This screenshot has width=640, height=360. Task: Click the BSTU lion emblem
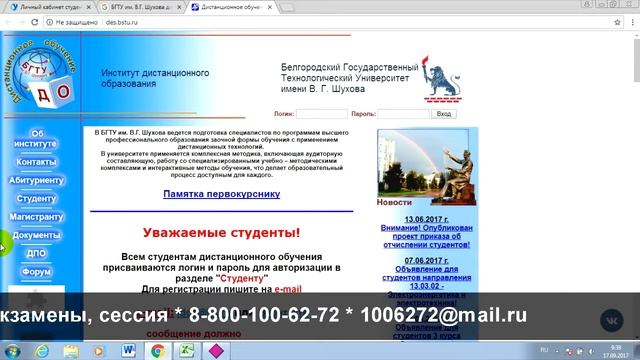[x=442, y=80]
